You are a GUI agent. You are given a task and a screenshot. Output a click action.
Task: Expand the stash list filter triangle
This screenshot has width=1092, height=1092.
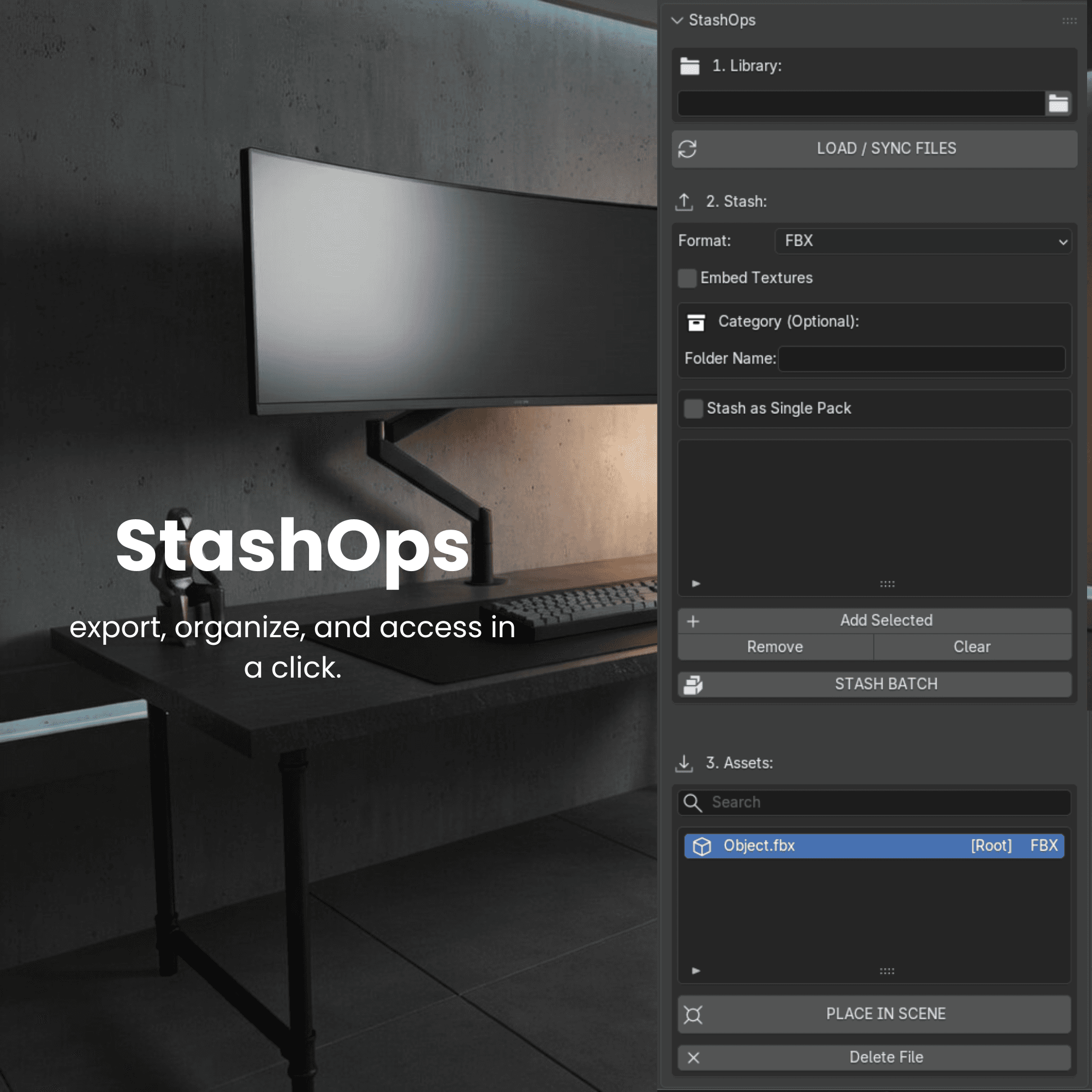coord(696,583)
